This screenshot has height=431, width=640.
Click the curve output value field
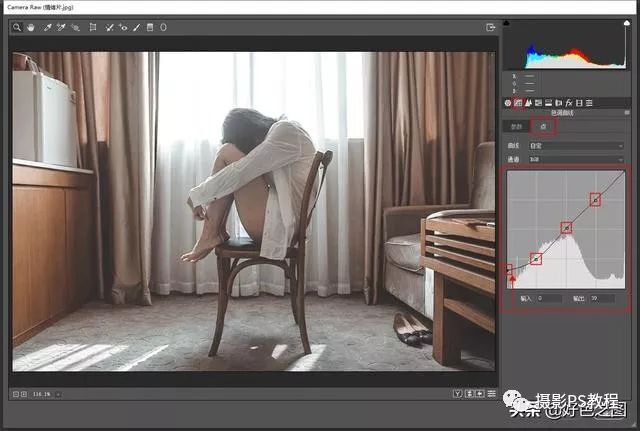pyautogui.click(x=603, y=298)
